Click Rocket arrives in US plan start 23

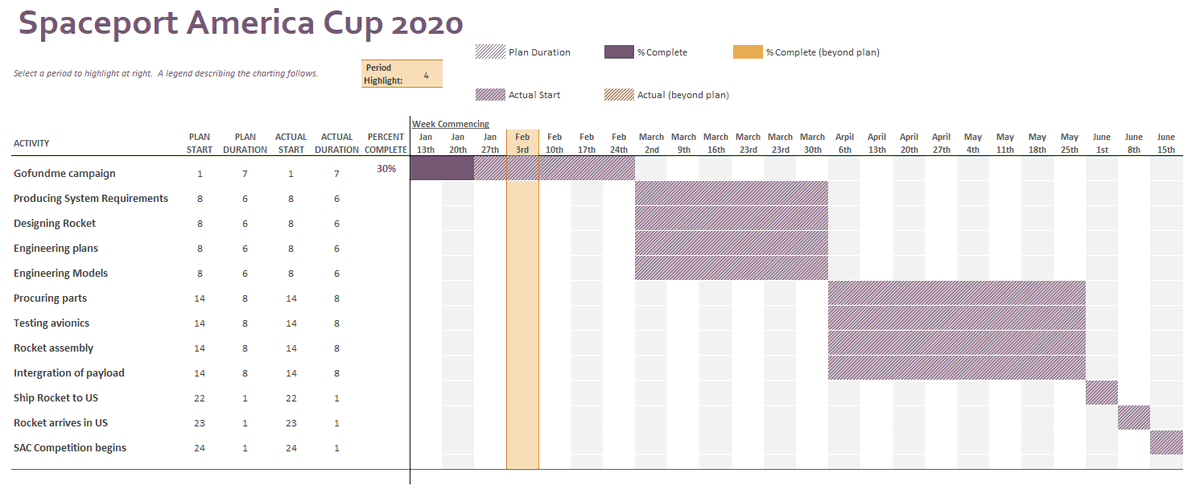tap(200, 424)
